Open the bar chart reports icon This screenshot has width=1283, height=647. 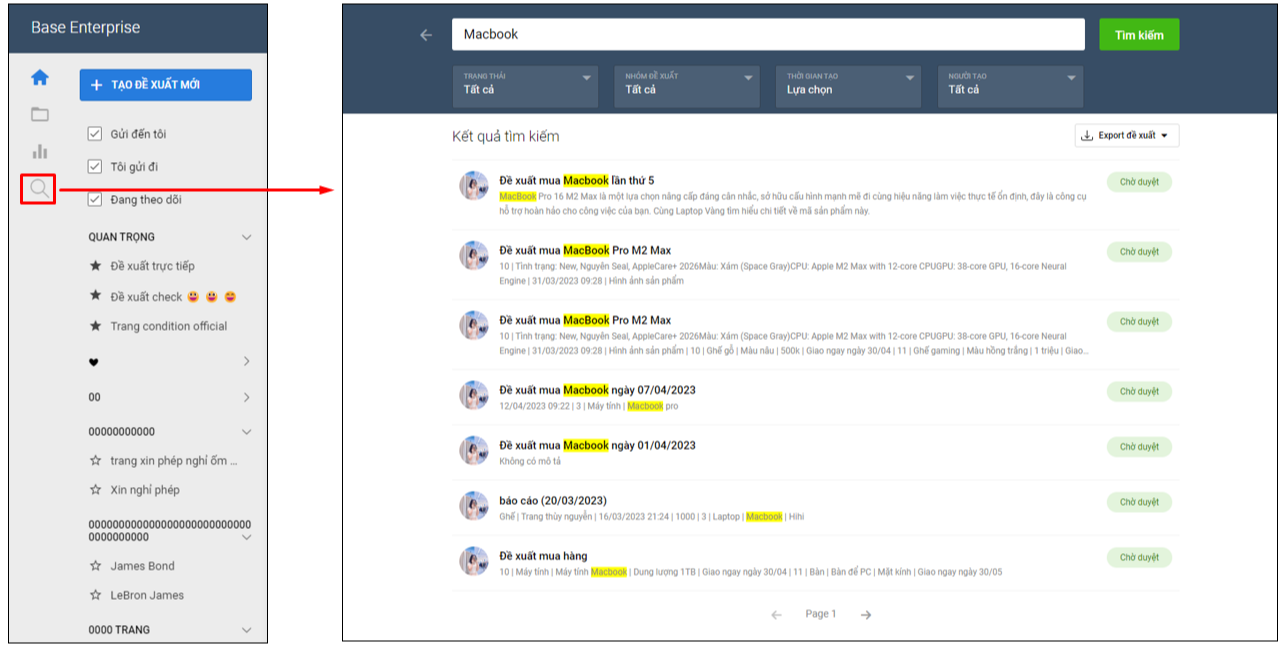tap(40, 151)
